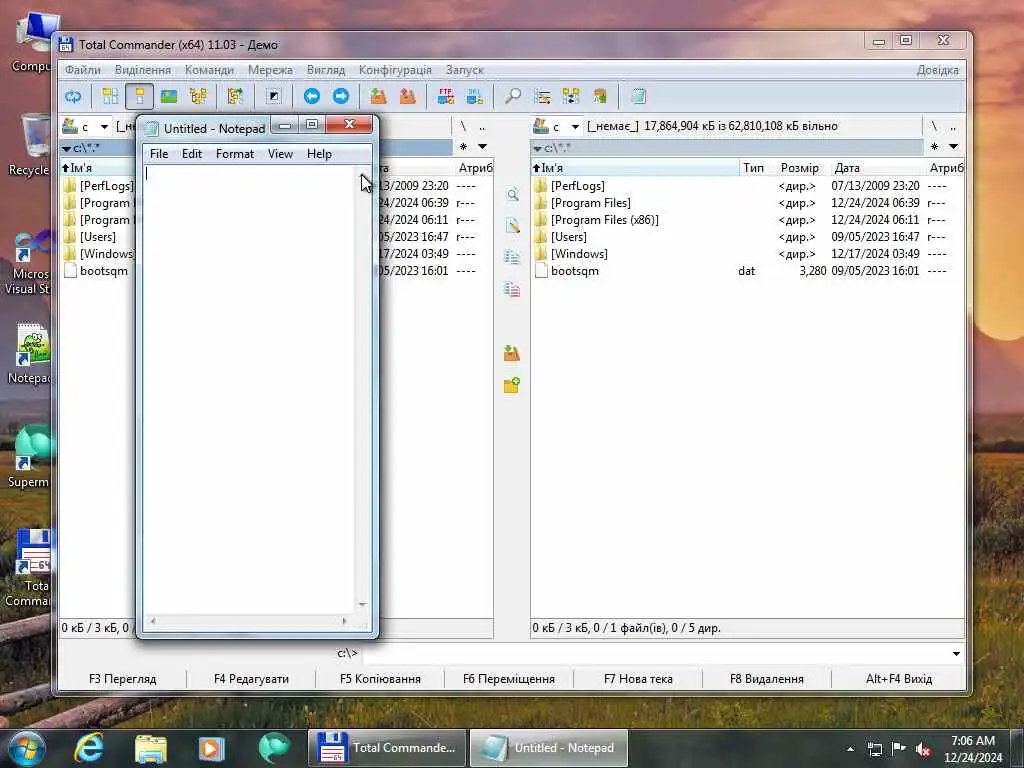
Task: Click Notepad's horizontal scrollbar right arrow
Action: pyautogui.click(x=345, y=621)
